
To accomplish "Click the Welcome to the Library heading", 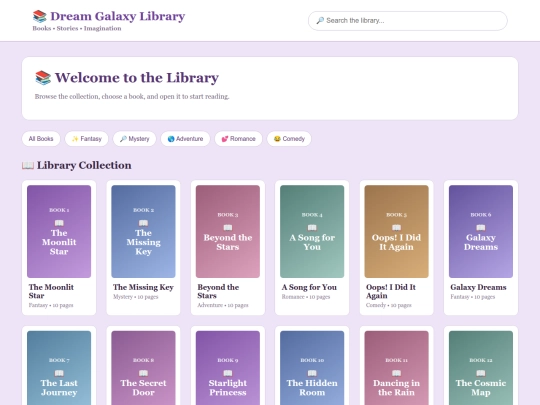I will pyautogui.click(x=137, y=78).
